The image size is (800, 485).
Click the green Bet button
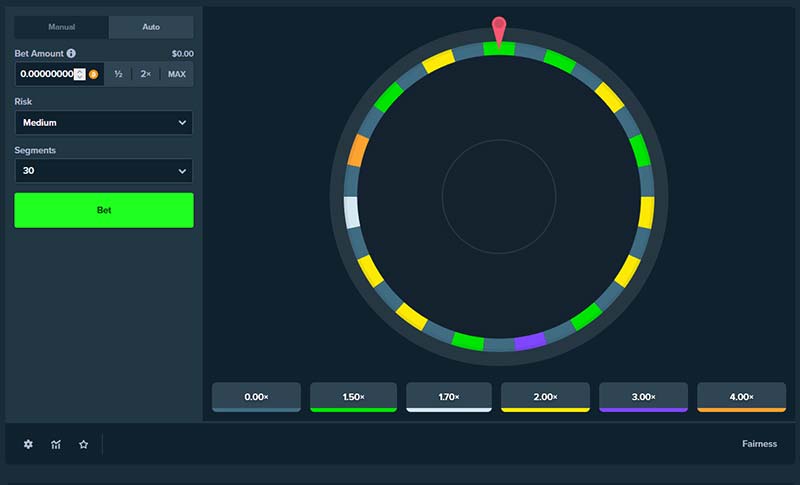click(x=104, y=210)
